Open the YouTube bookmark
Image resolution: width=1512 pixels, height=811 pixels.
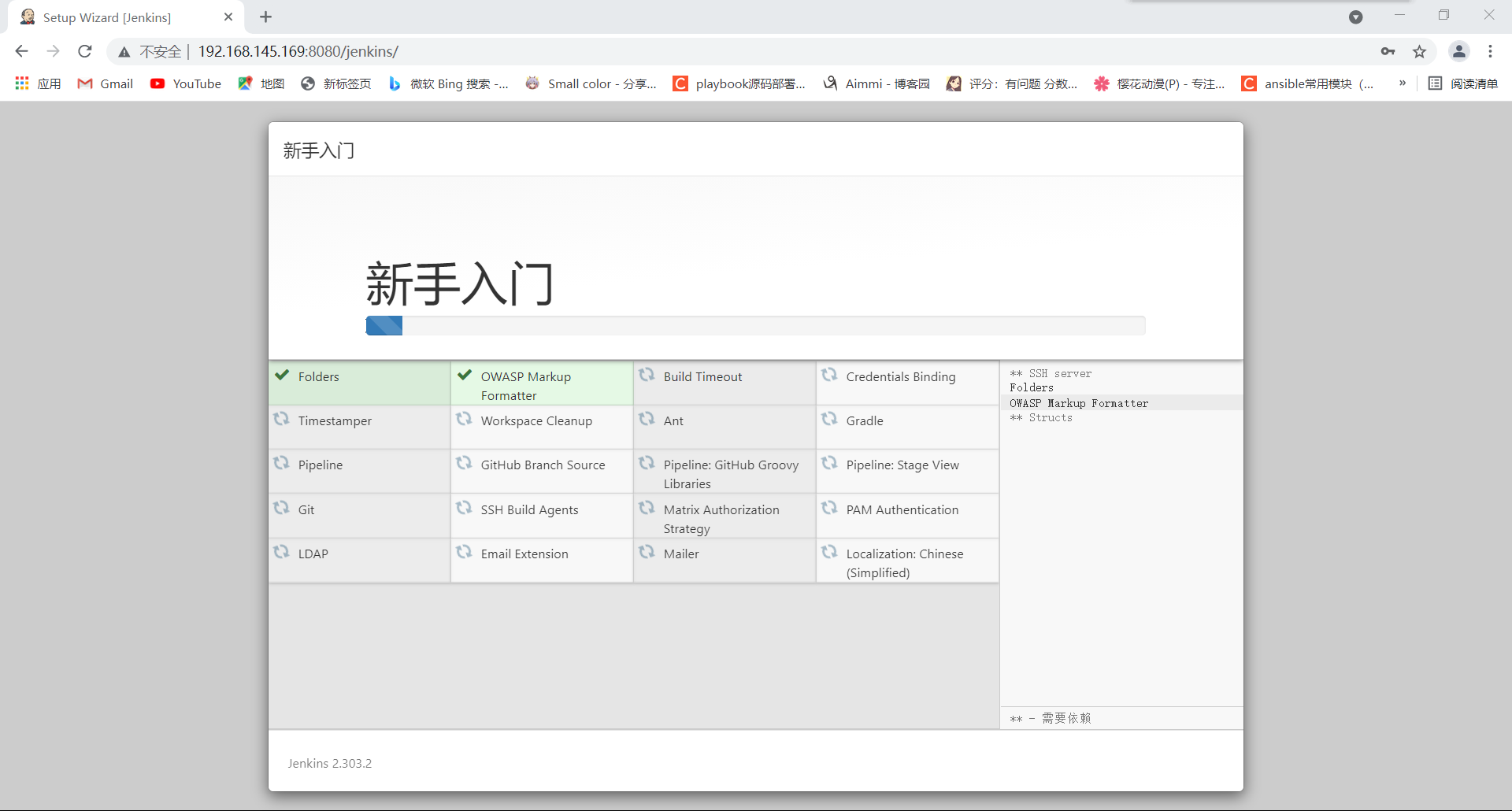(186, 83)
